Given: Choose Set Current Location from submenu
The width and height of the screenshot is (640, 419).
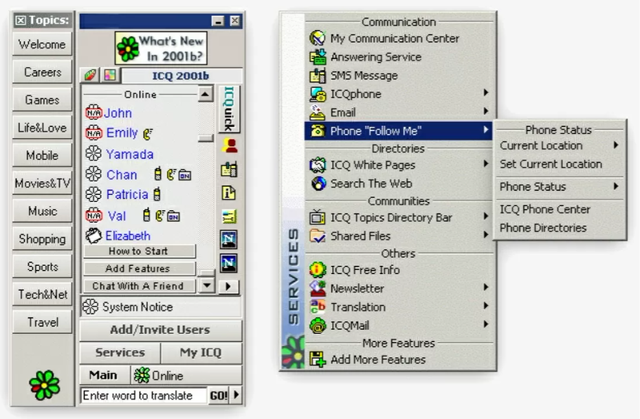Looking at the screenshot, I should pos(559,164).
